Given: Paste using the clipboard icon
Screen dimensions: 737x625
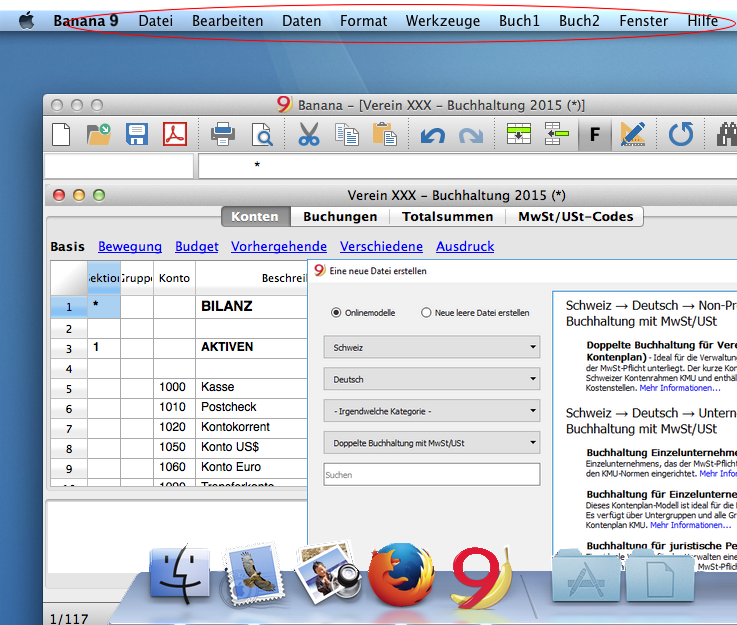Looking at the screenshot, I should [384, 135].
